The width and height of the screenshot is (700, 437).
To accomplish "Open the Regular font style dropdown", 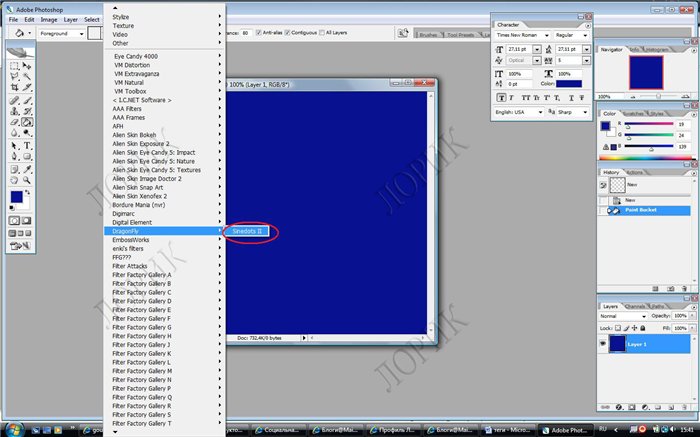I will click(x=585, y=35).
